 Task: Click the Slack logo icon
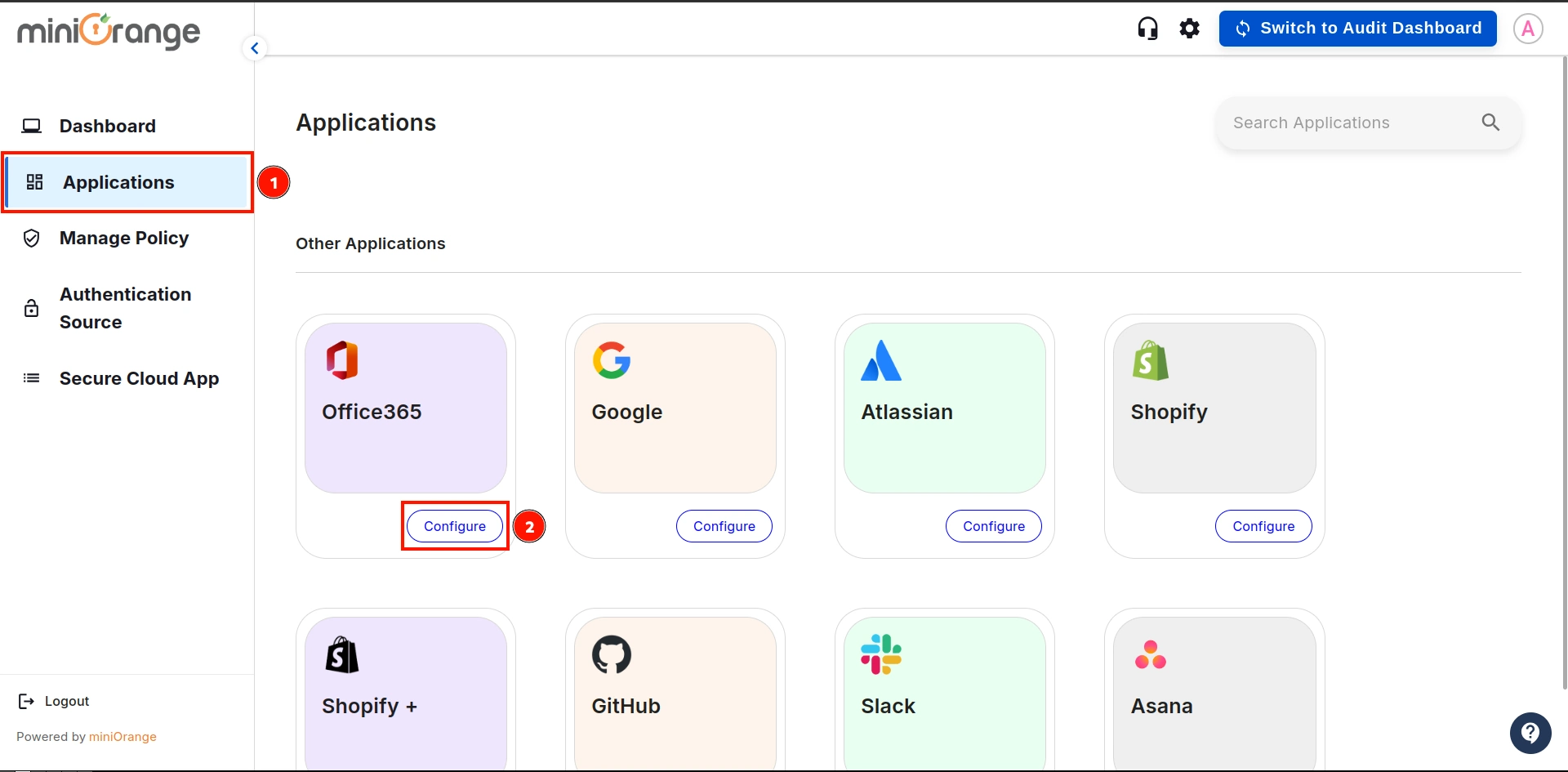pyautogui.click(x=881, y=654)
